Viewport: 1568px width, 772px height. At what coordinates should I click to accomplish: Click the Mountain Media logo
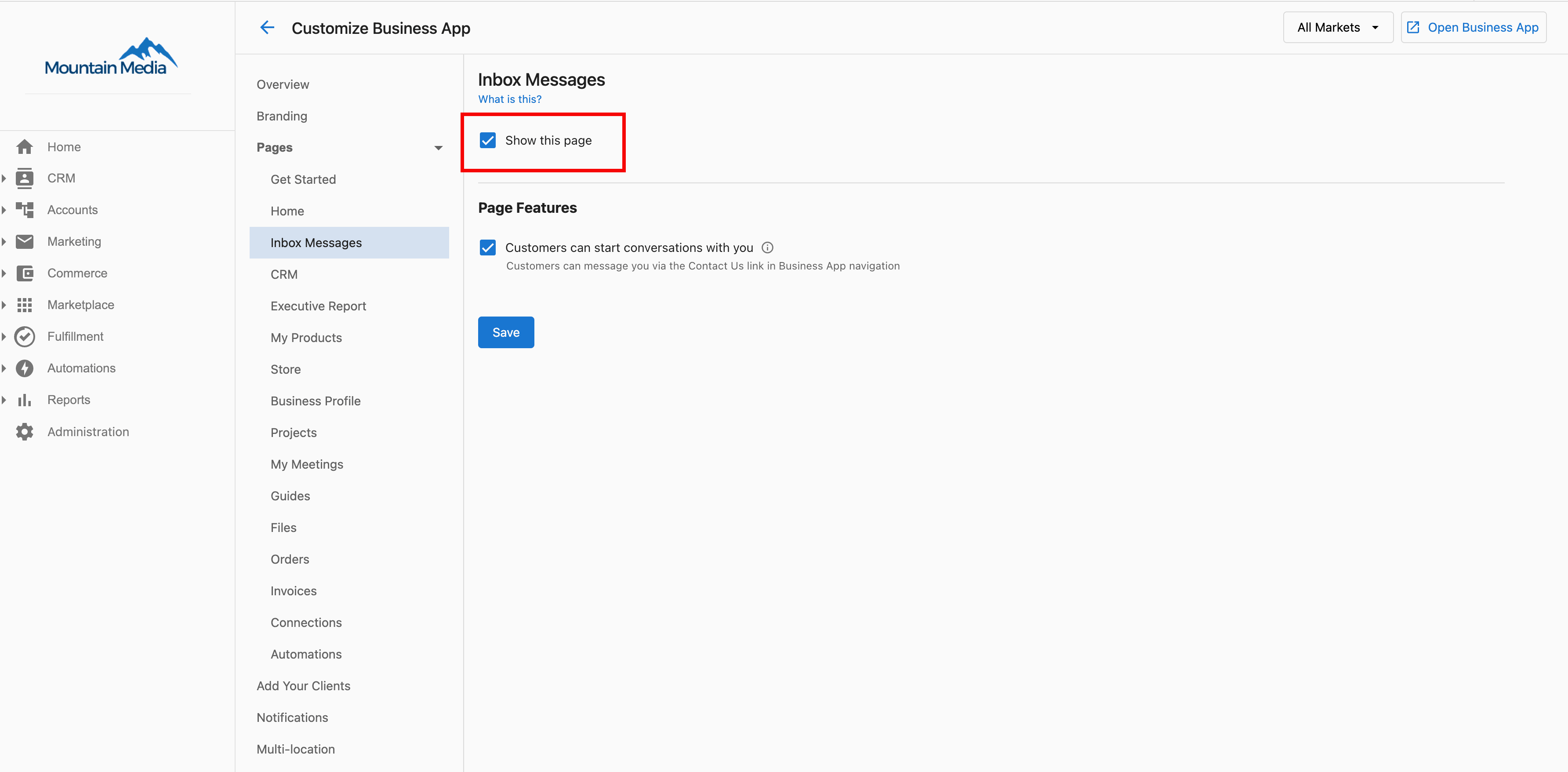[111, 57]
